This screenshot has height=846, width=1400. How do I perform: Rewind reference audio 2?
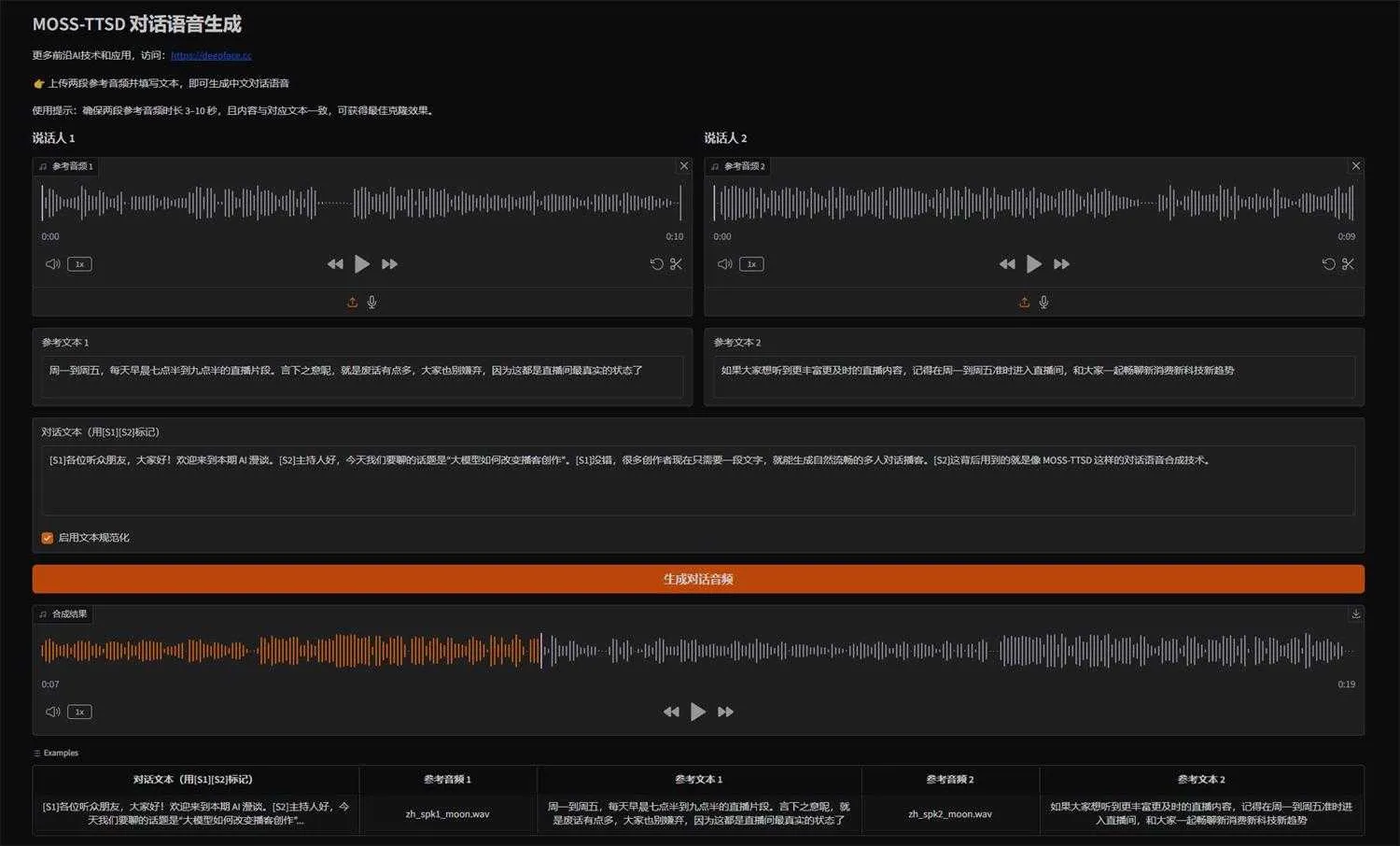coord(1007,264)
